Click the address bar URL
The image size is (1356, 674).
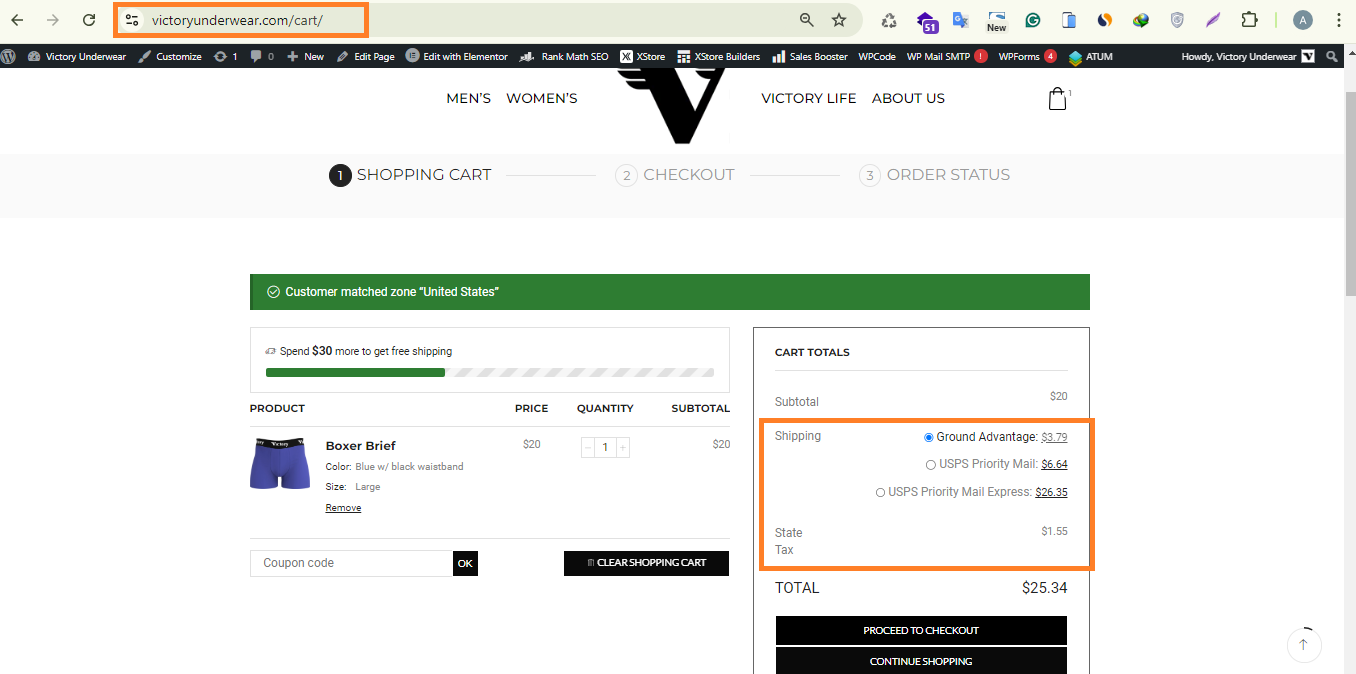[x=237, y=20]
